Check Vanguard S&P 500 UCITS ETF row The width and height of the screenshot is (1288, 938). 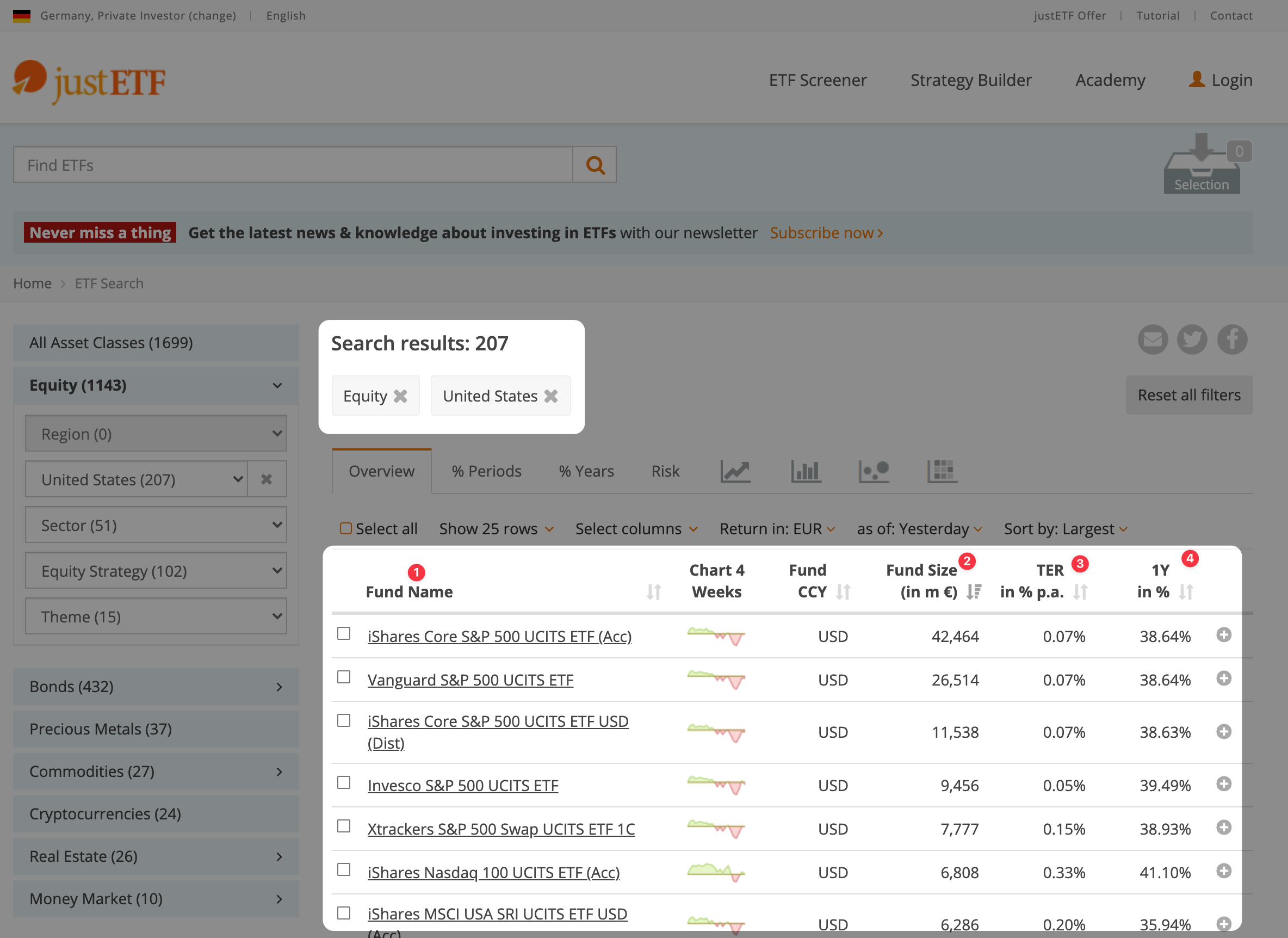(344, 677)
